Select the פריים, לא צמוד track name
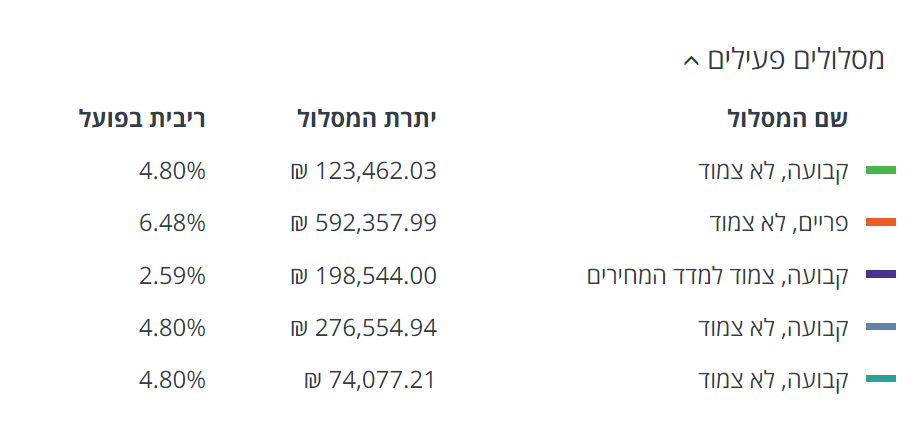 pyautogui.click(x=778, y=223)
